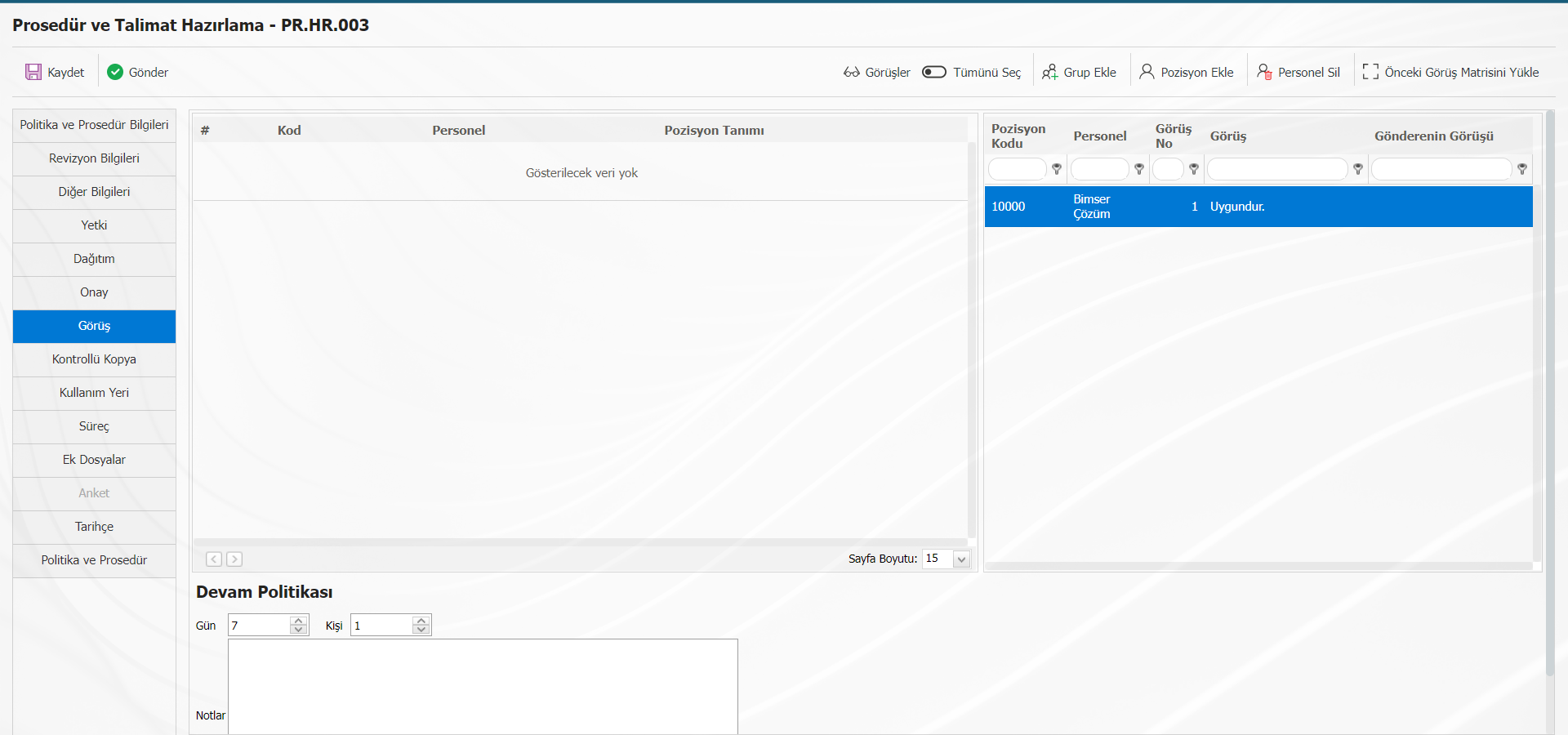Open the Dağıtım tab
Image resolution: width=1568 pixels, height=735 pixels.
point(94,259)
